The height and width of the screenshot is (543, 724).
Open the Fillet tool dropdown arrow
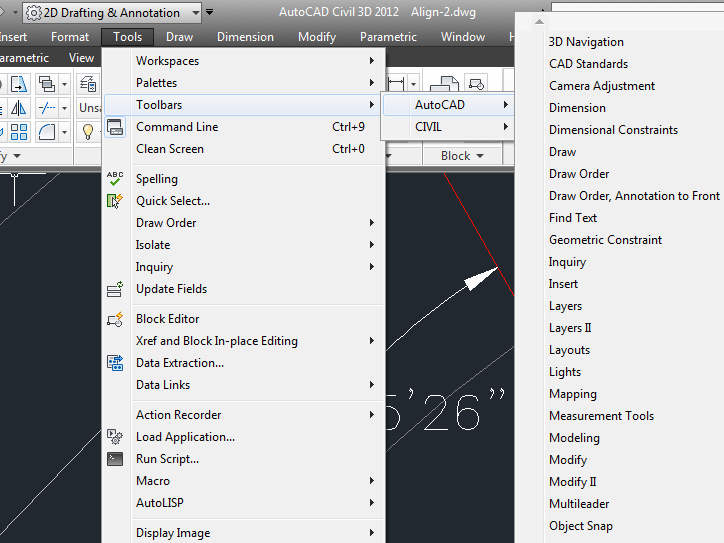[x=65, y=132]
